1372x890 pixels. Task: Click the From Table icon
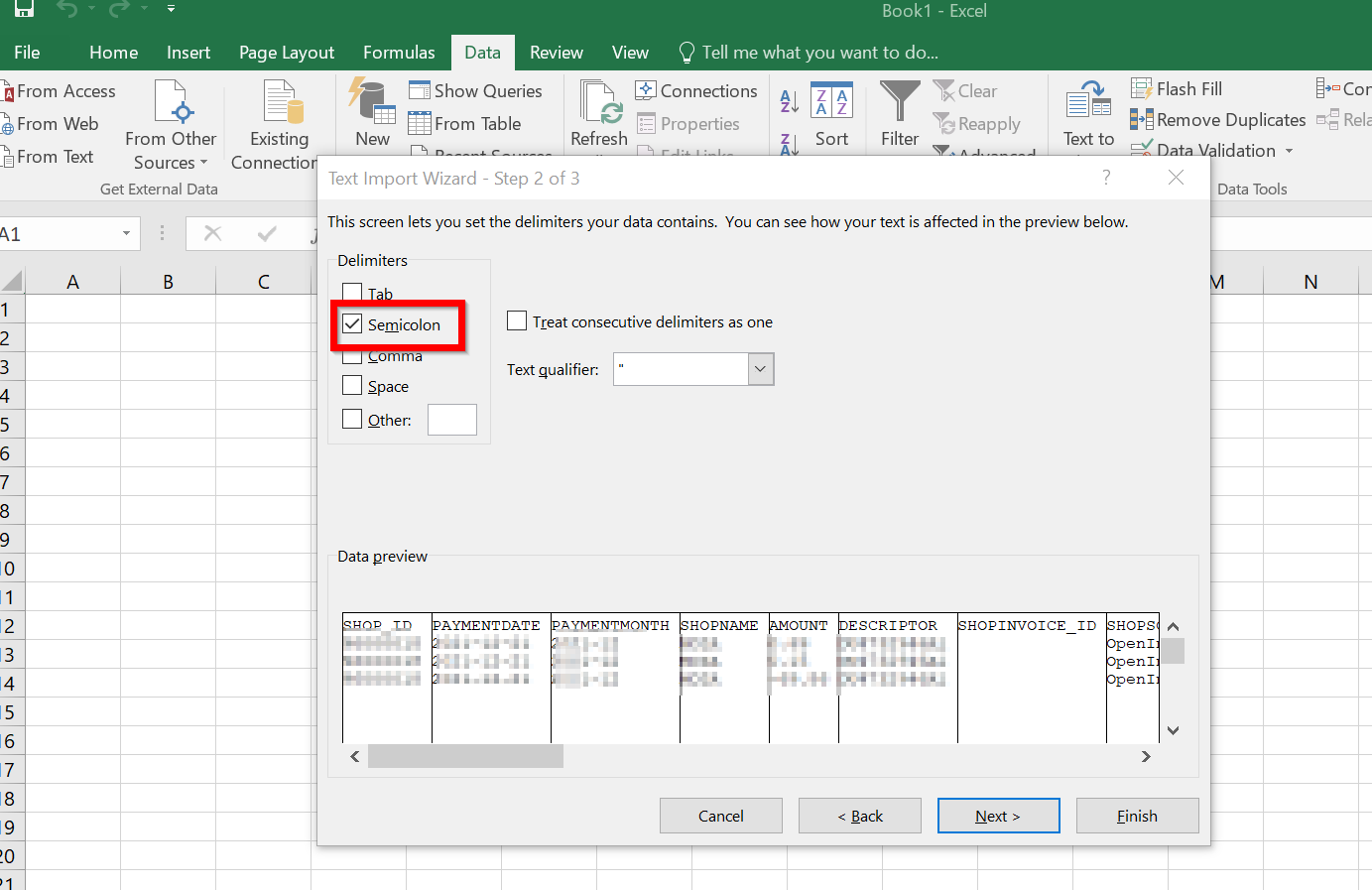pos(420,124)
